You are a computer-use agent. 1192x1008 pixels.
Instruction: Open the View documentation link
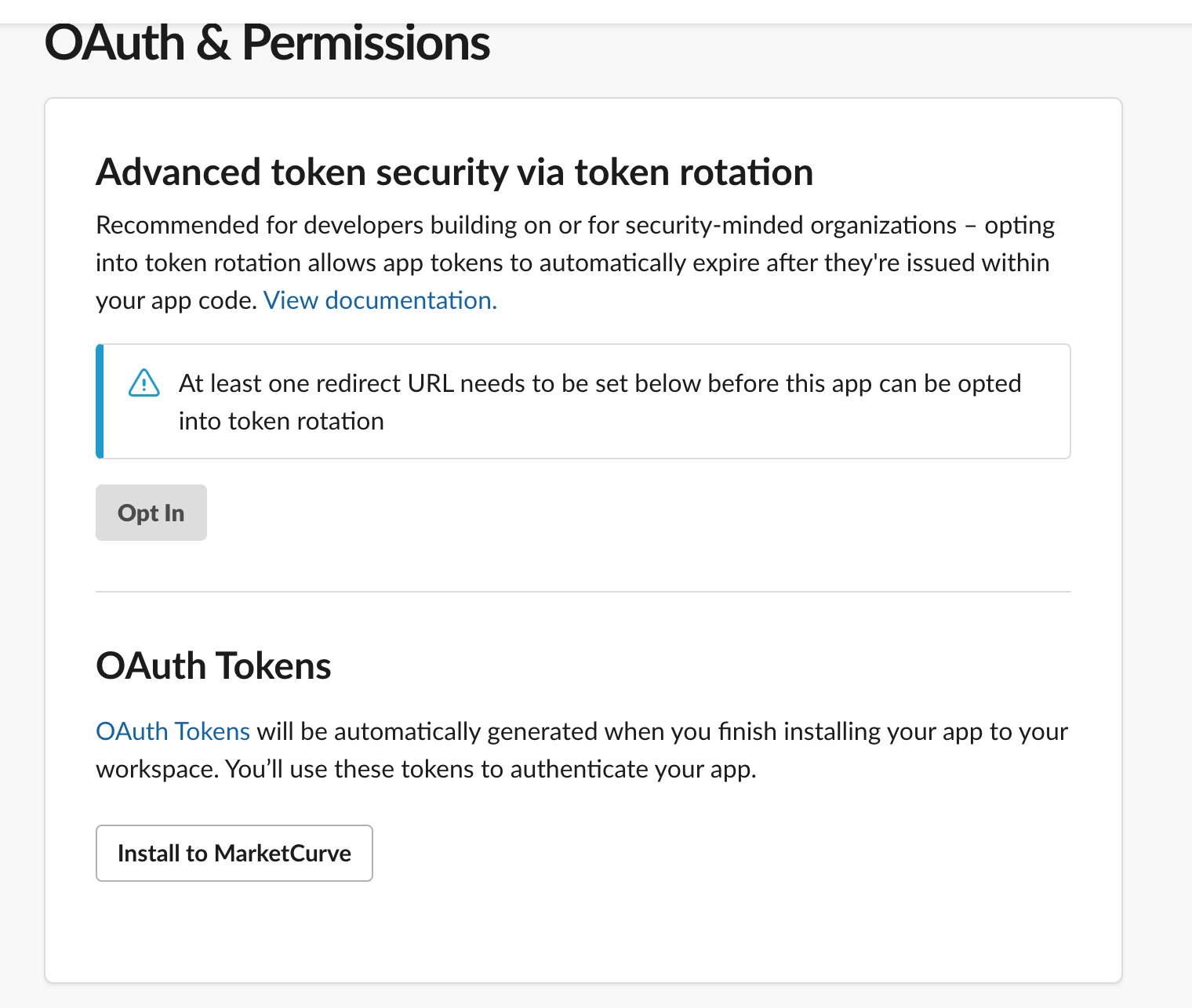tap(380, 300)
